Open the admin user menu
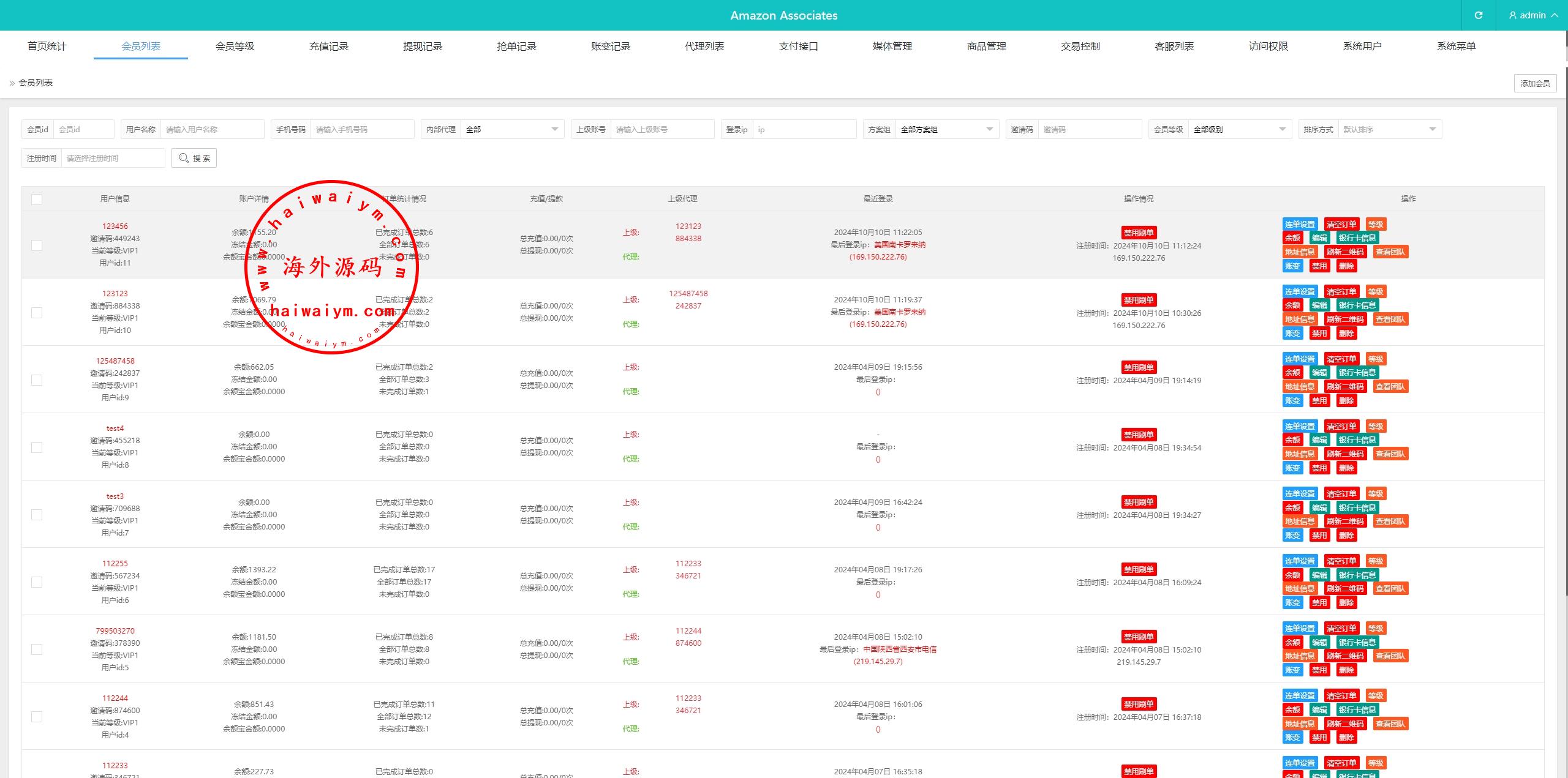 [1533, 15]
